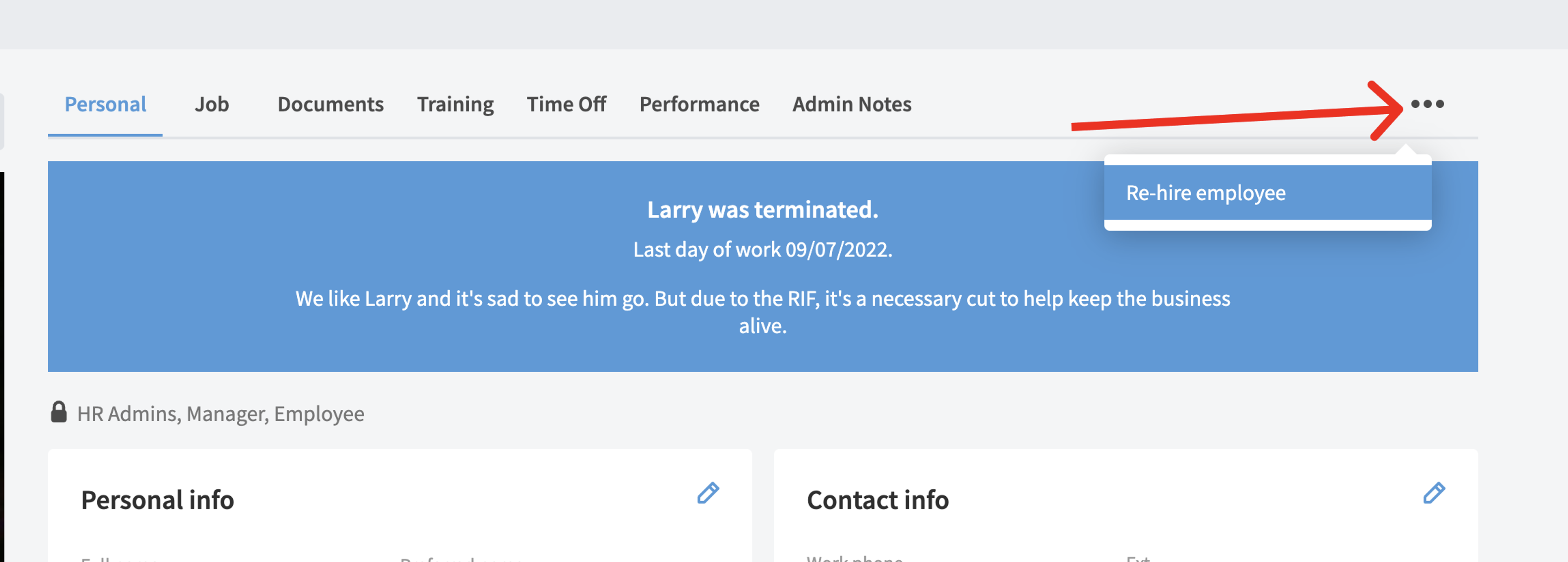Click the lock permissions icon

(x=58, y=412)
